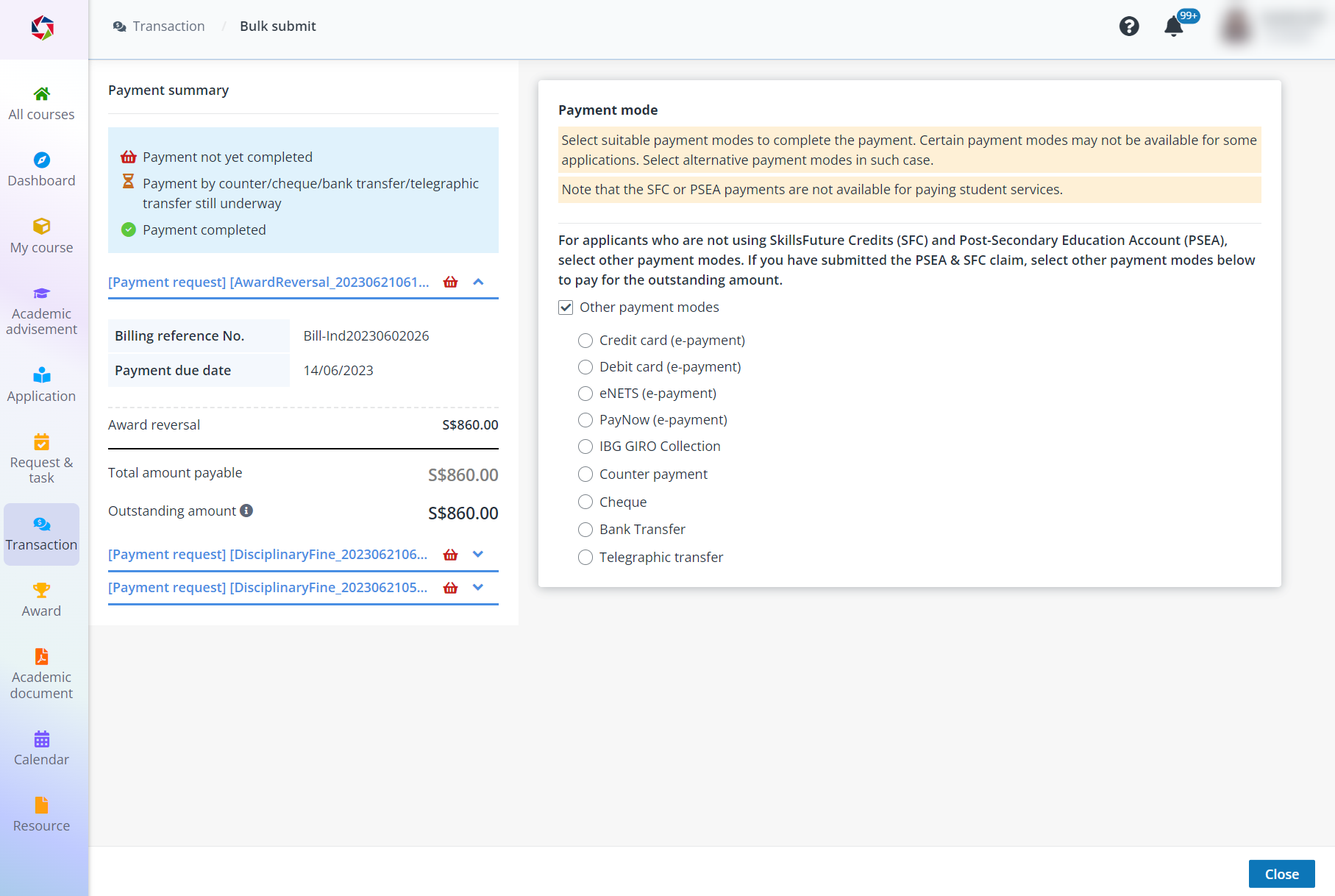This screenshot has height=896, width=1335.
Task: Open the notifications bell icon
Action: tap(1173, 26)
